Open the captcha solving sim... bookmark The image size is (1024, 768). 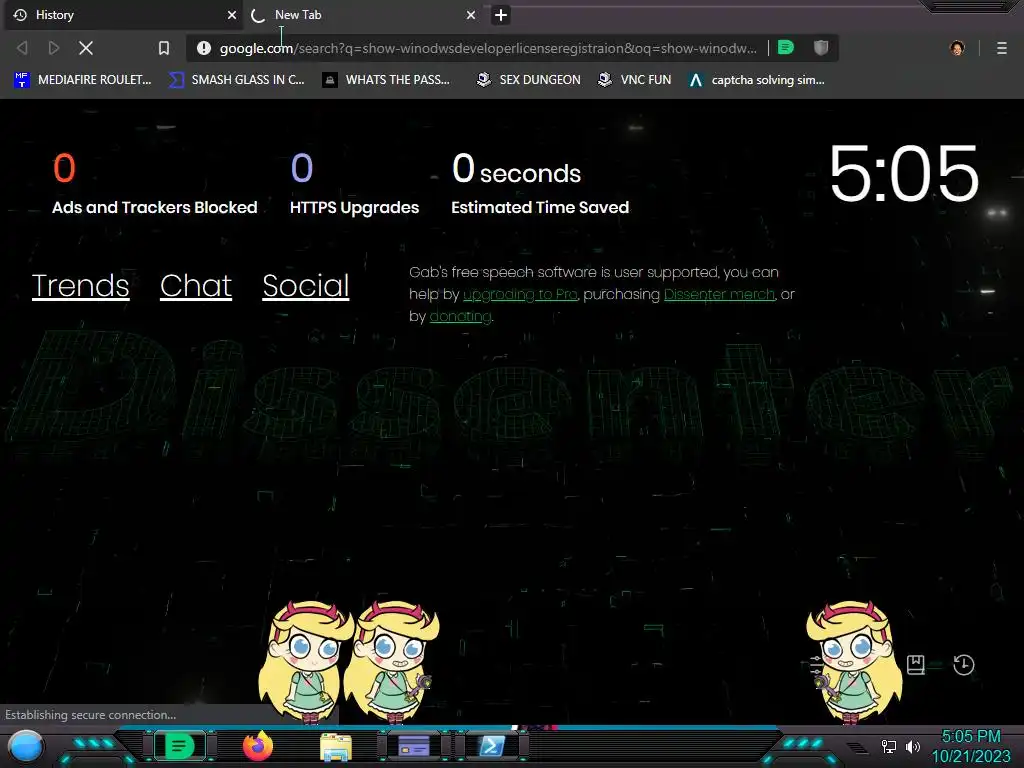[x=758, y=80]
